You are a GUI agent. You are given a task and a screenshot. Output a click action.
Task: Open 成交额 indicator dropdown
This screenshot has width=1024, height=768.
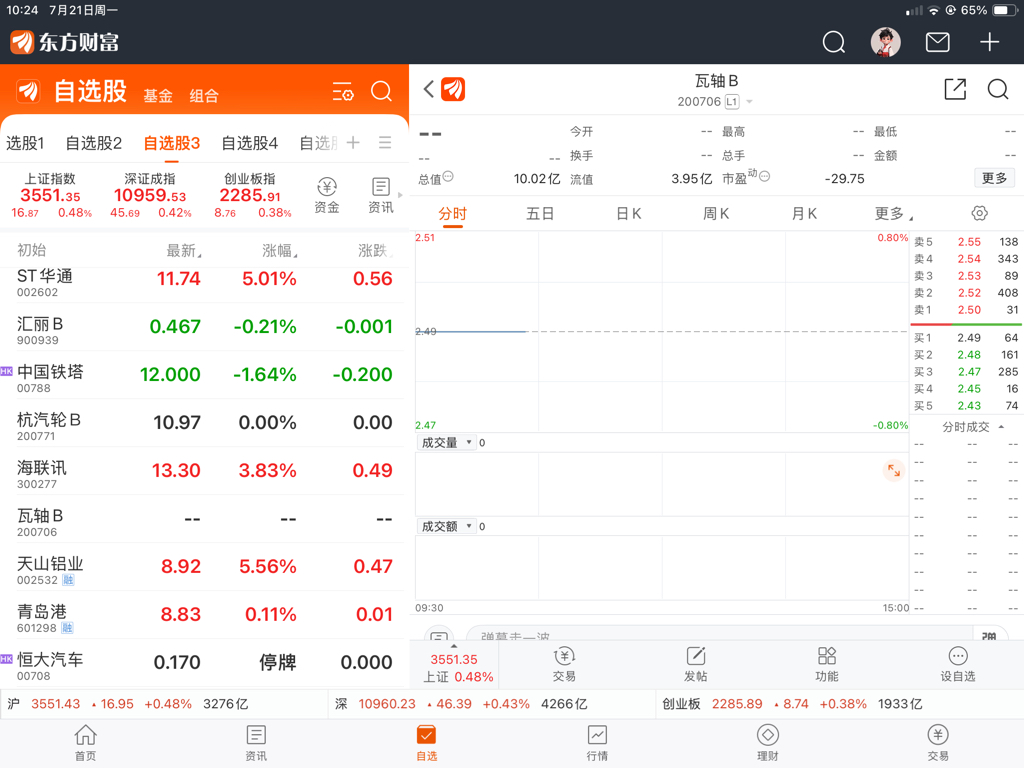pyautogui.click(x=447, y=526)
